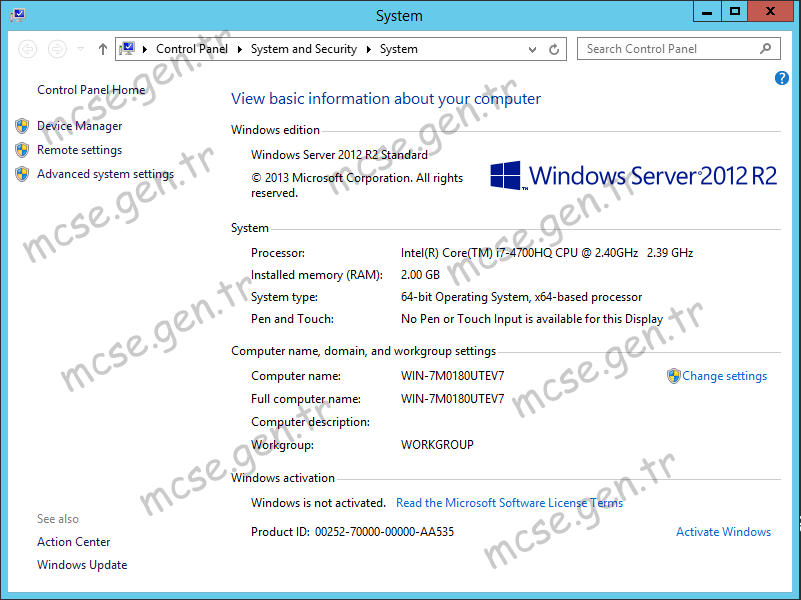
Task: Click the 'Windows is not activated.' text
Action: coord(318,503)
